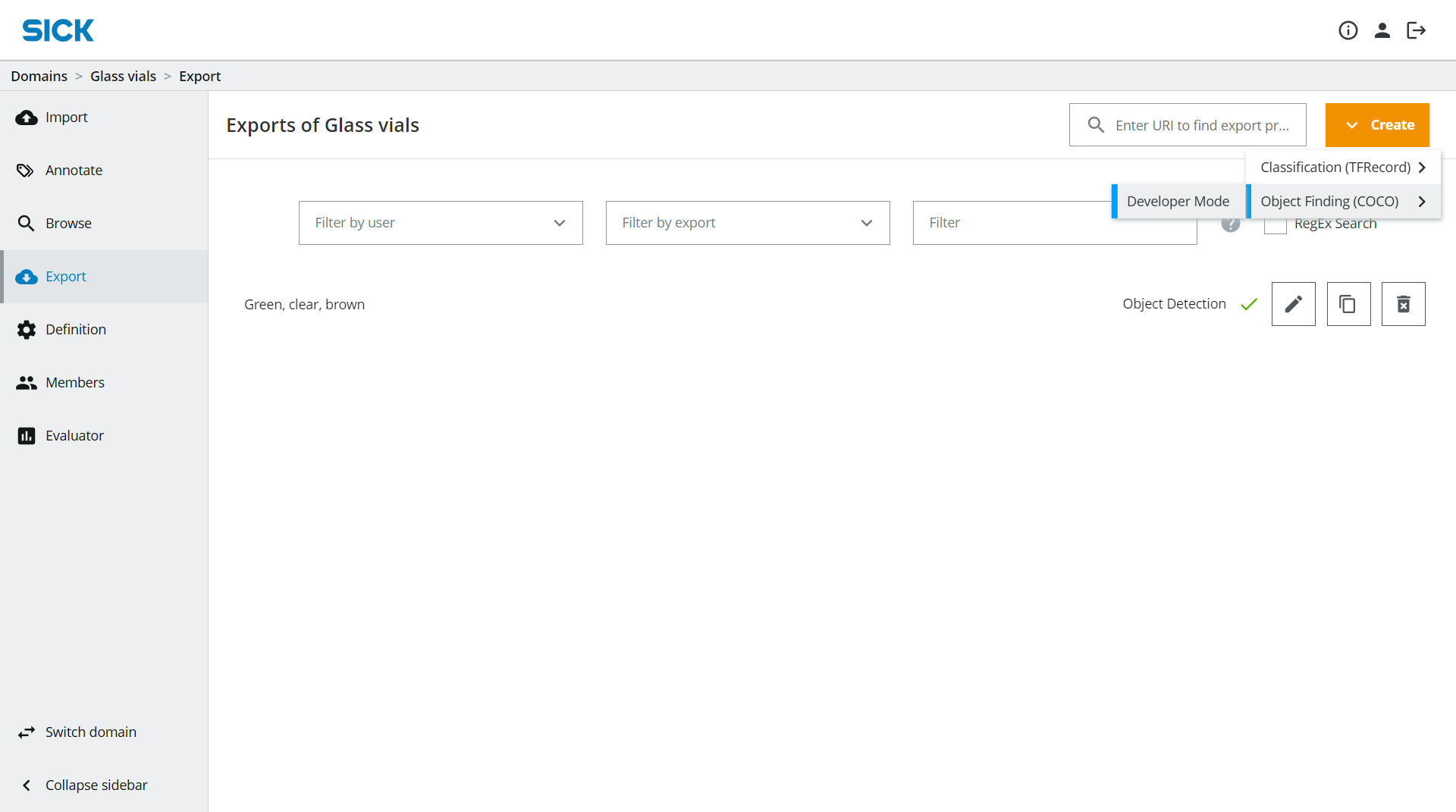
Task: Duplicate the Object Detection export
Action: click(1348, 303)
